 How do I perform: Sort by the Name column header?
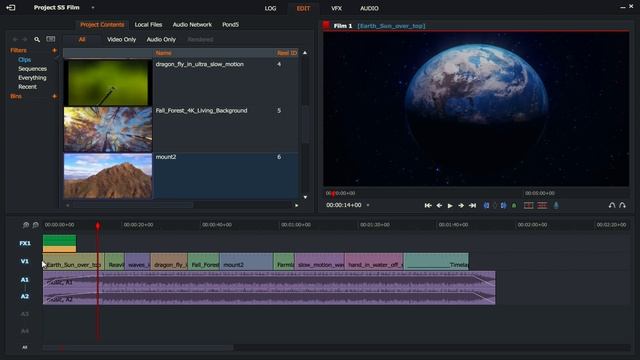[x=163, y=53]
